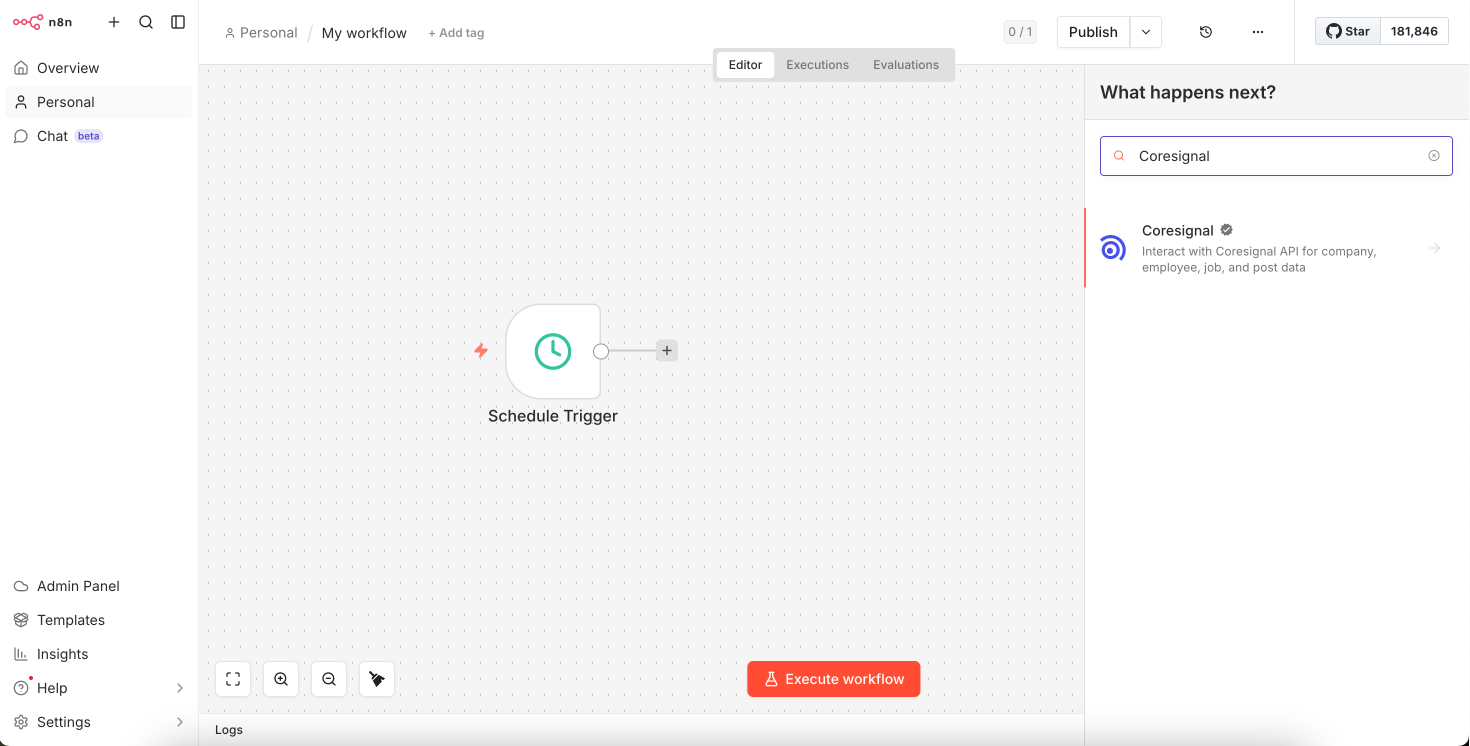The image size is (1470, 746).
Task: Click the Schedule Trigger node label
Action: point(553,416)
